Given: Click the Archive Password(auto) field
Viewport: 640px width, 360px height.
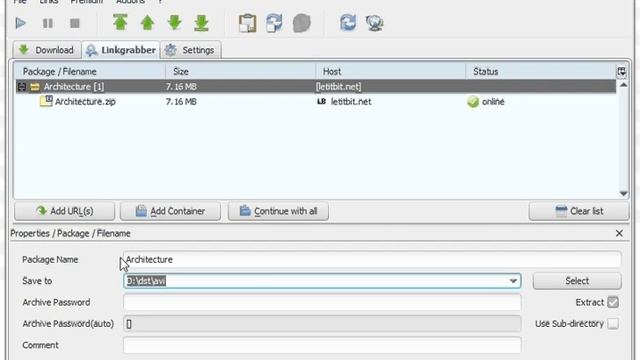Looking at the screenshot, I should coord(322,324).
